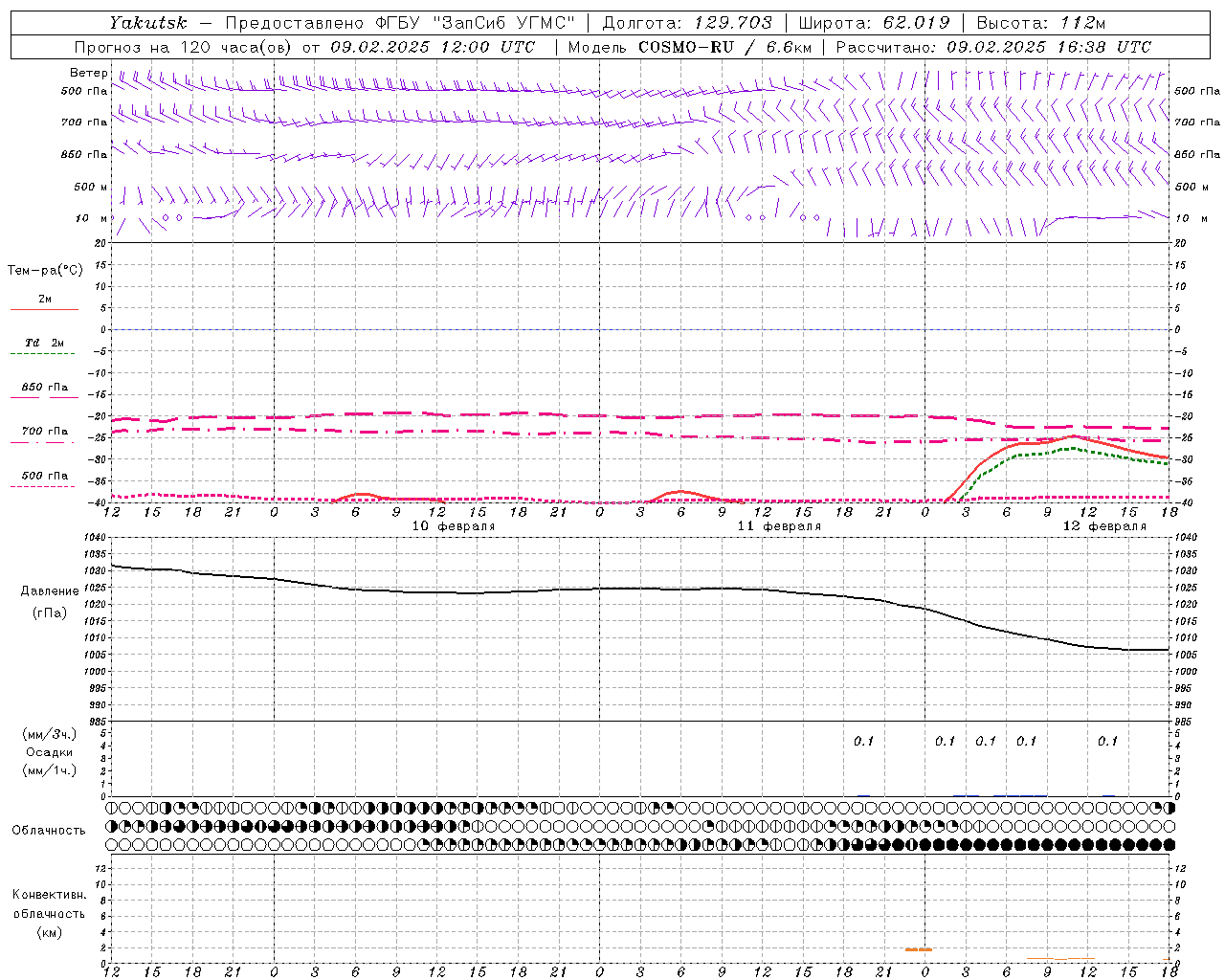The image size is (1225, 980).
Task: Click the orange convective cloud bar near hour 0
Action: pyautogui.click(x=919, y=949)
